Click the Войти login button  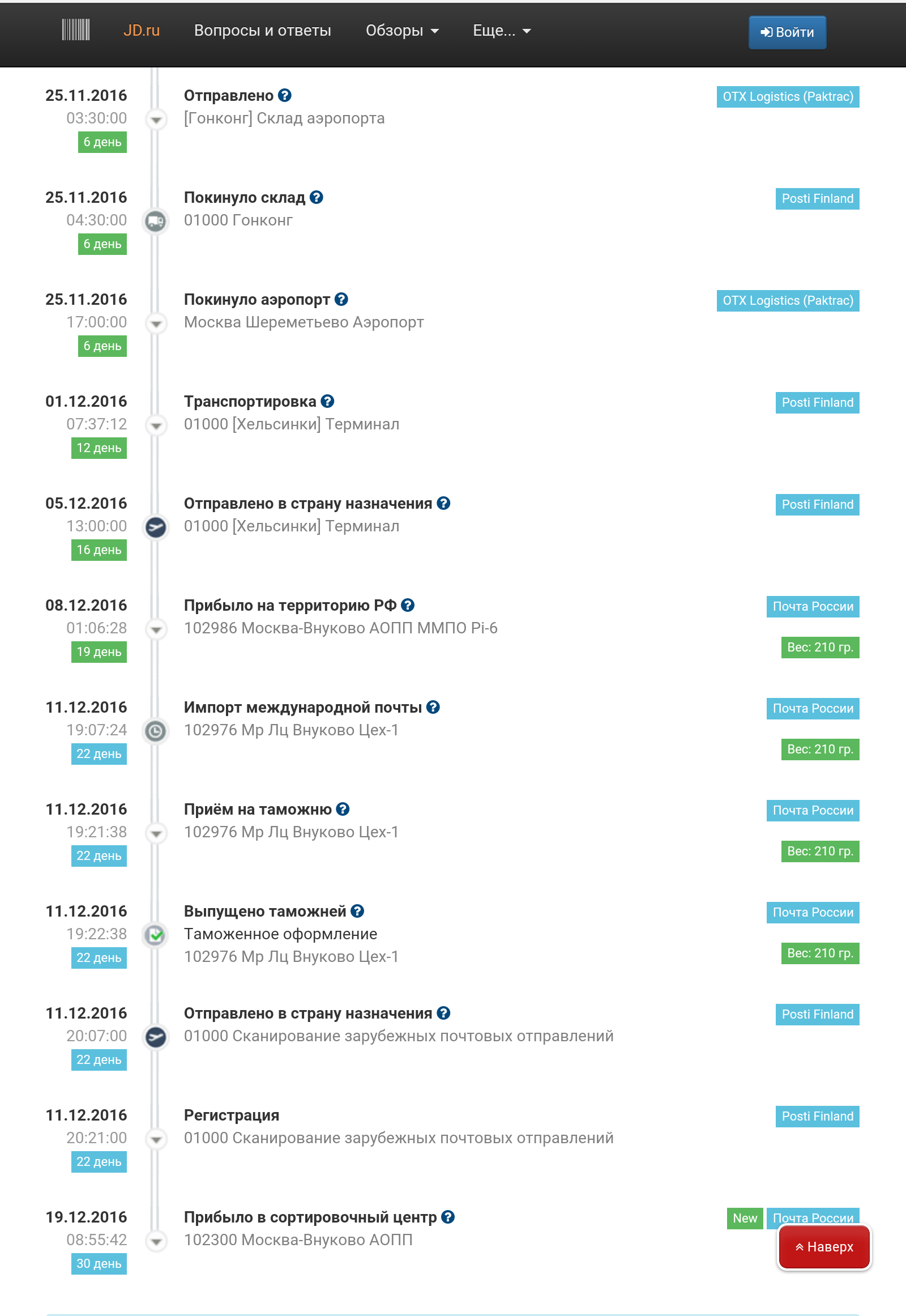pyautogui.click(x=787, y=32)
